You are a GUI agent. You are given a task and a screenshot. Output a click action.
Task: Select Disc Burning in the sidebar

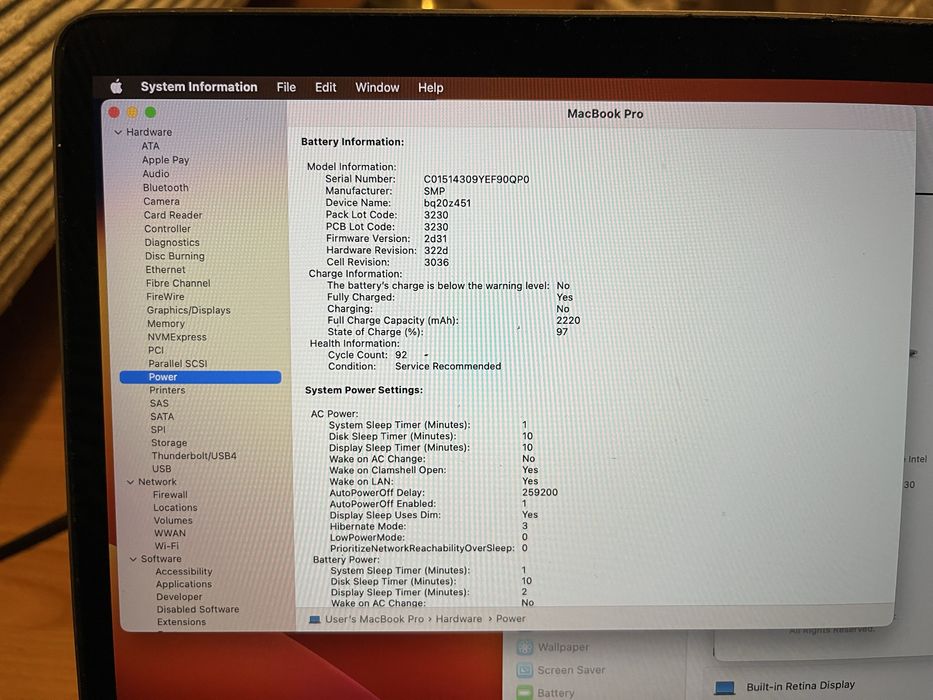(174, 256)
